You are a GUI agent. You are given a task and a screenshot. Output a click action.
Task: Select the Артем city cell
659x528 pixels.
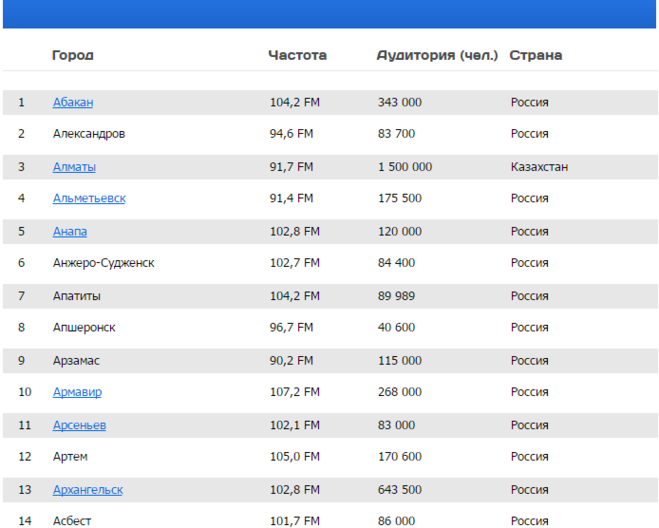tap(70, 457)
